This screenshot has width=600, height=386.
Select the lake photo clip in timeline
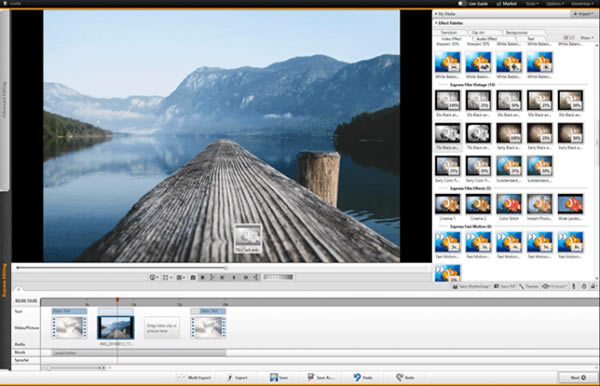click(x=116, y=327)
